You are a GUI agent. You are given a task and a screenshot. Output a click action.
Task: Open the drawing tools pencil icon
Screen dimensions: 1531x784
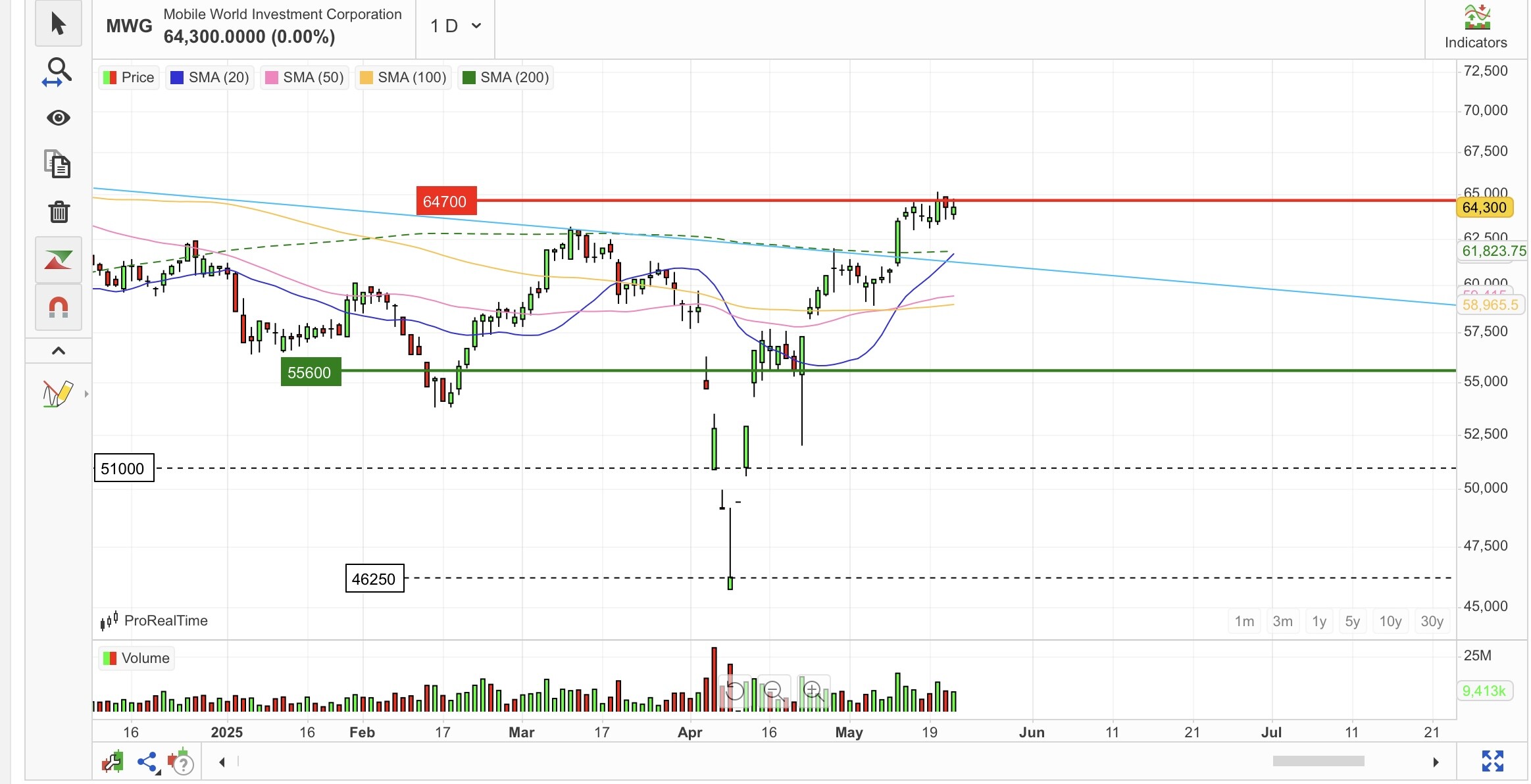(57, 394)
